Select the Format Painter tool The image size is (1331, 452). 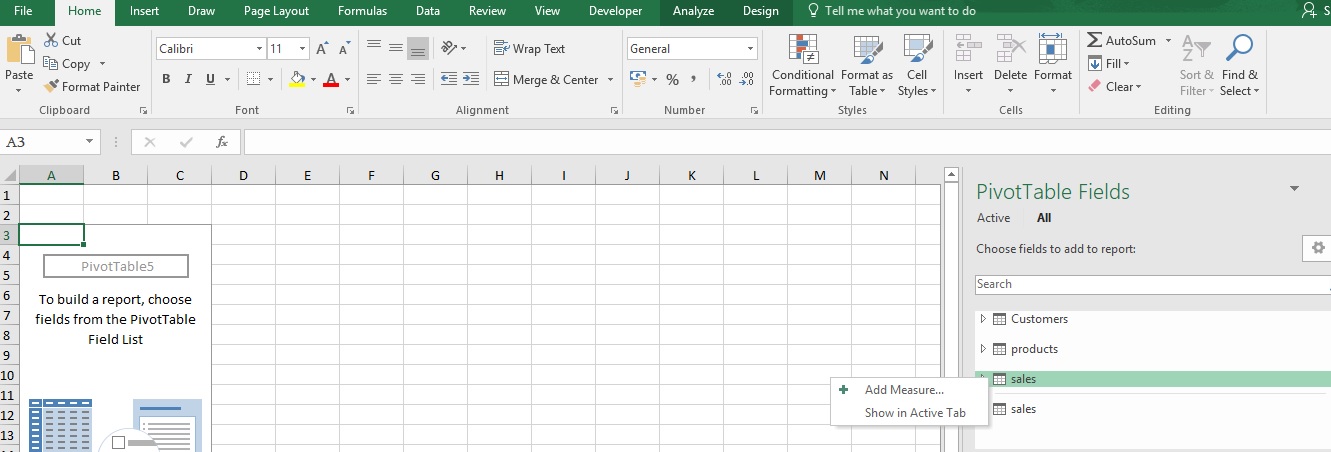click(x=92, y=87)
